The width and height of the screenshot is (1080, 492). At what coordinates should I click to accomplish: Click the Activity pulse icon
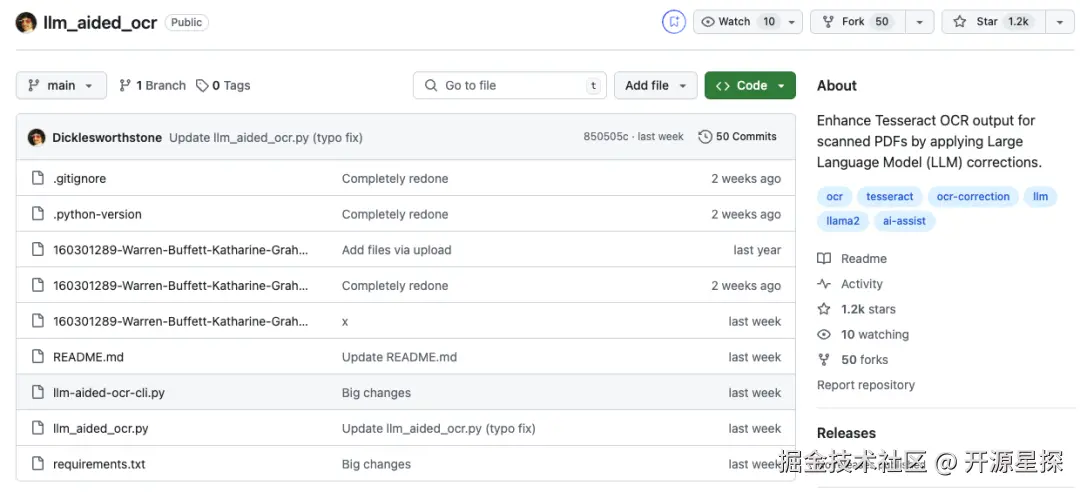point(824,284)
